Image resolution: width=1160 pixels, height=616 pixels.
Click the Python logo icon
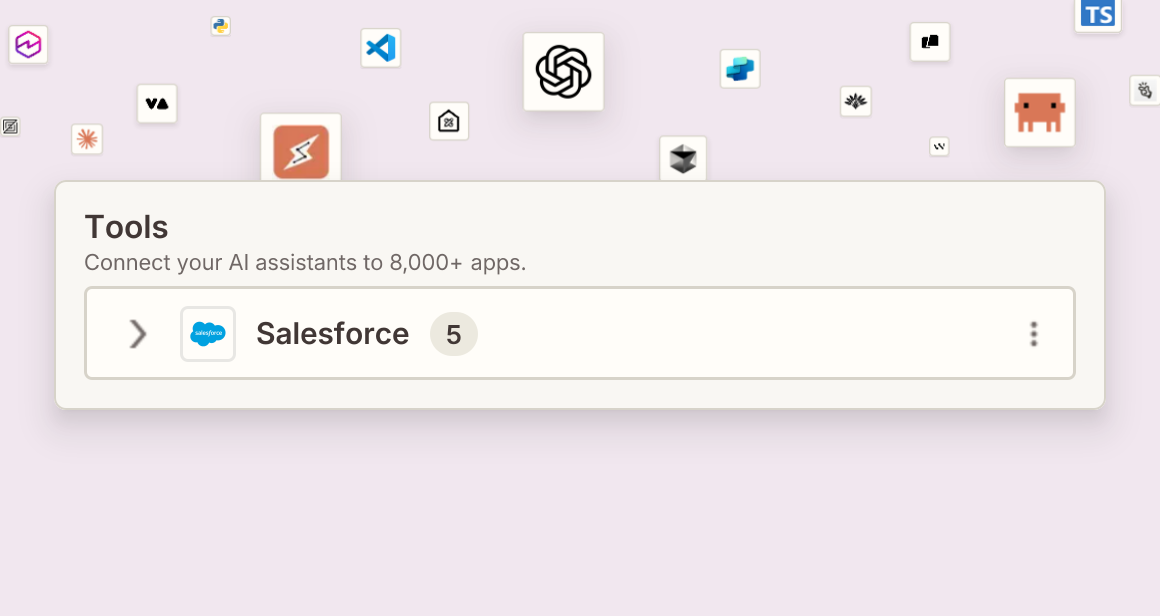[x=220, y=26]
